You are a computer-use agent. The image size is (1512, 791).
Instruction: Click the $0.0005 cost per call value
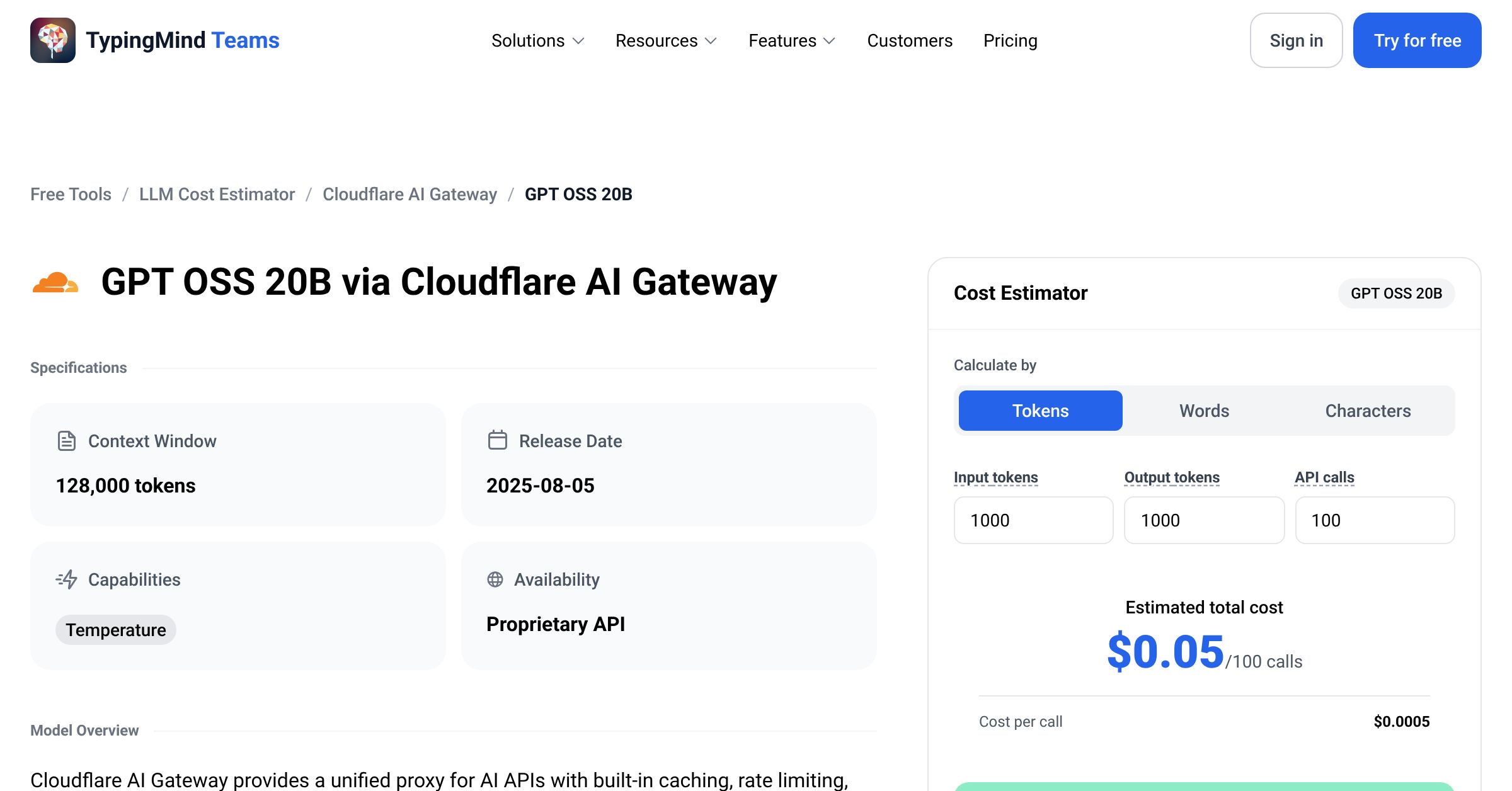1401,722
